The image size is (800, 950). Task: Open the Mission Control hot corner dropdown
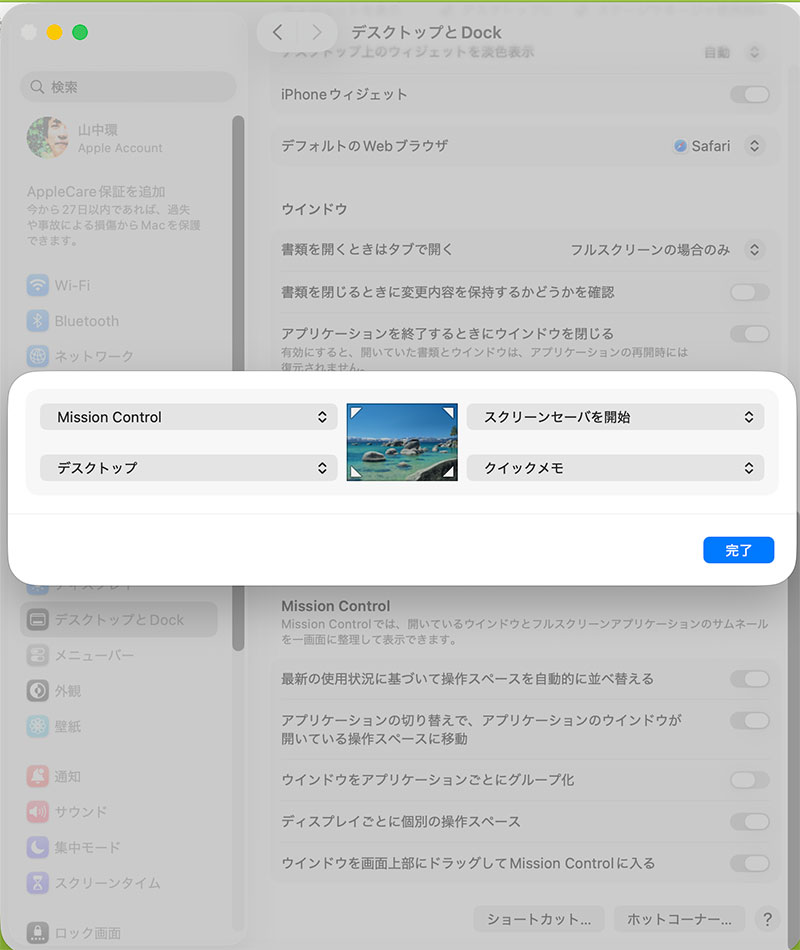189,417
